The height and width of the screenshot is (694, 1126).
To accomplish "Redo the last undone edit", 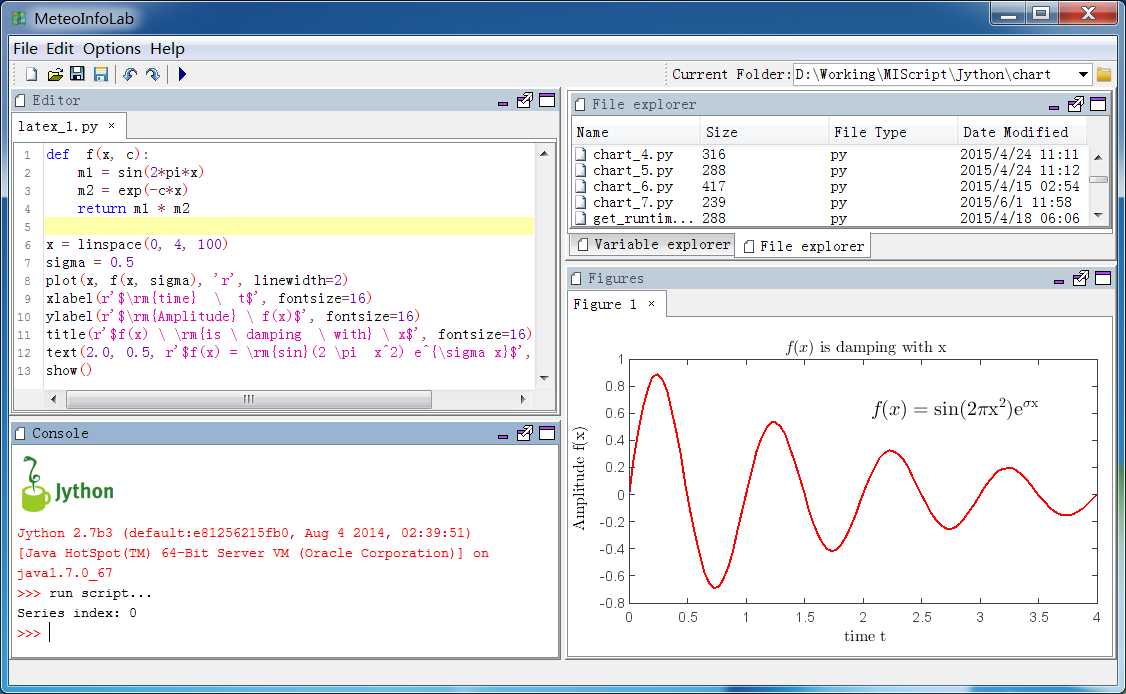I will pos(152,74).
